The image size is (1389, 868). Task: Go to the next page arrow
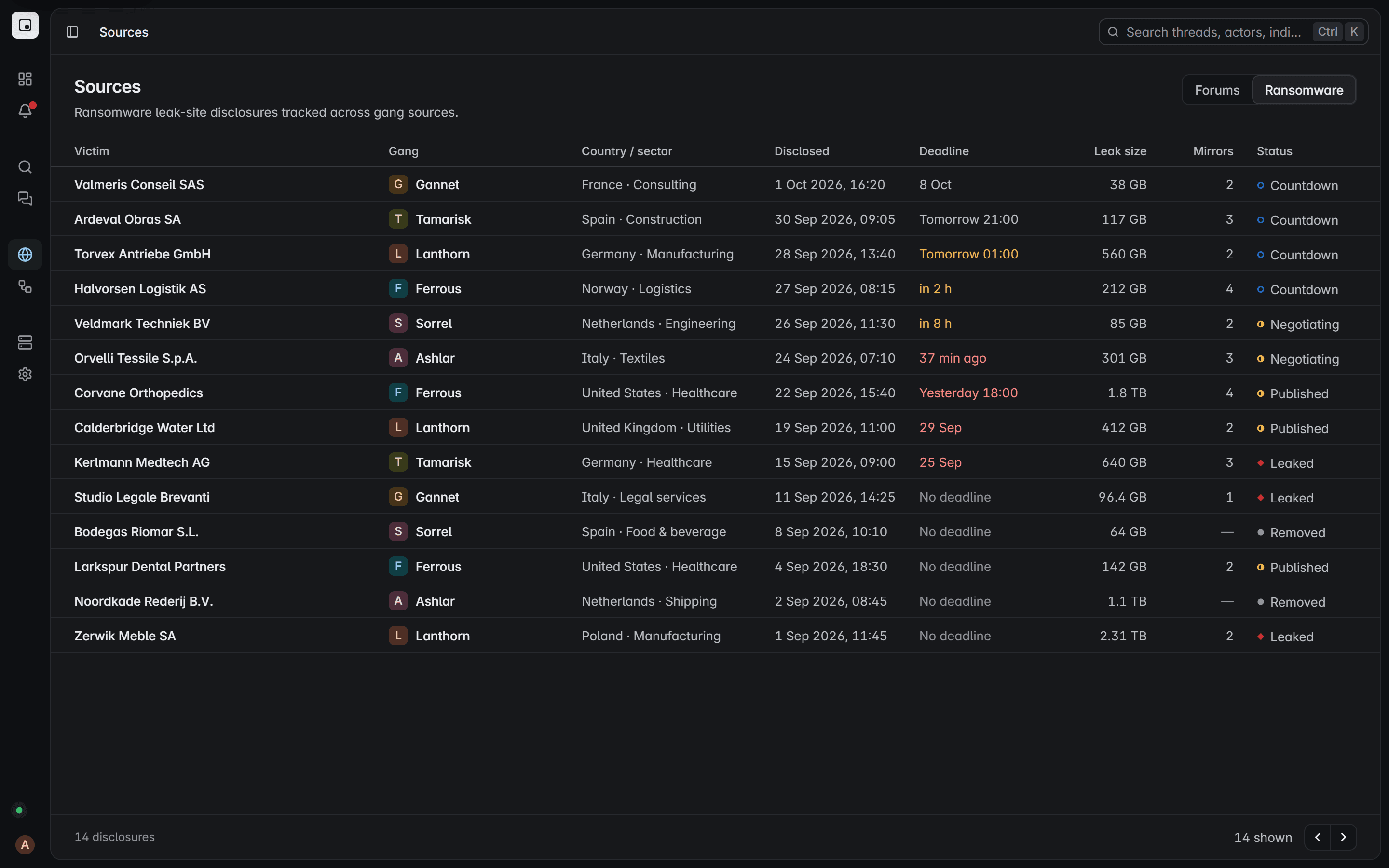1343,837
